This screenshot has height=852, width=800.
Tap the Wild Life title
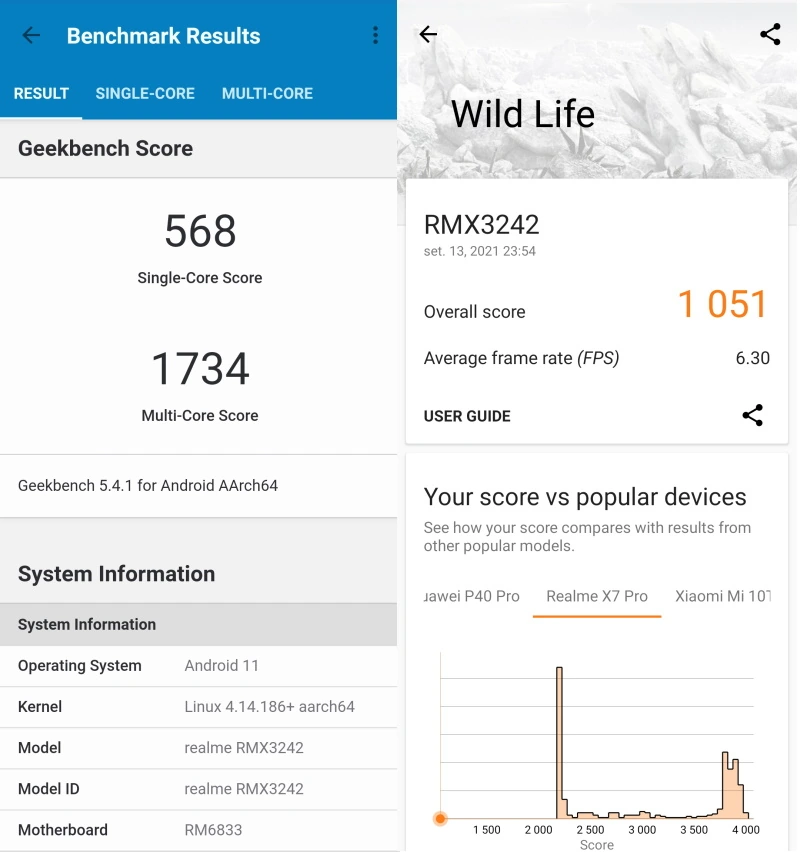pyautogui.click(x=523, y=114)
